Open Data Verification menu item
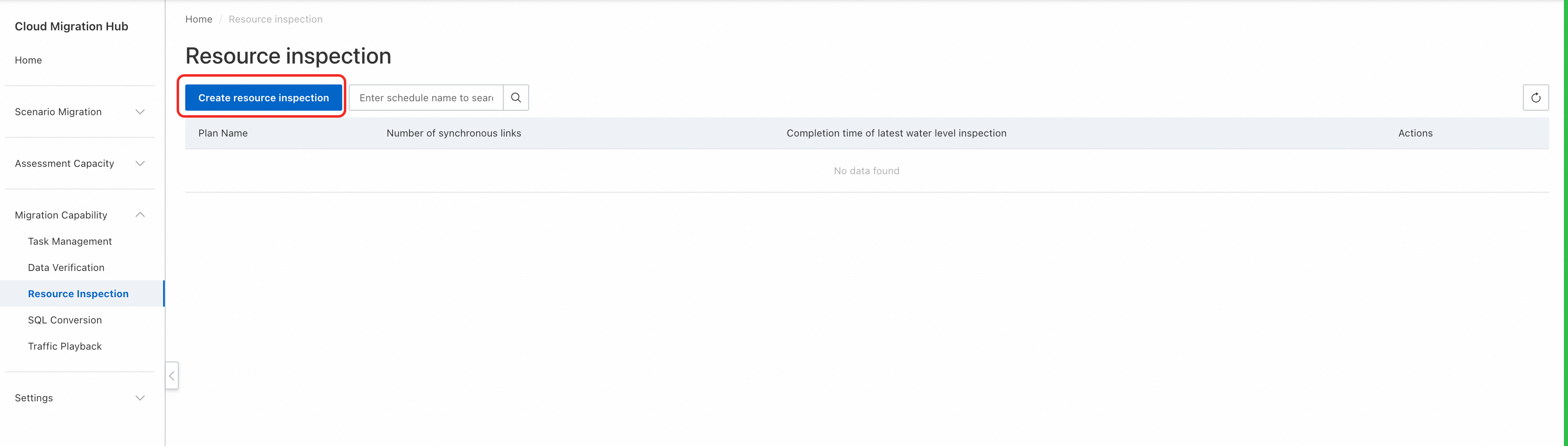Viewport: 1568px width, 446px height. pos(66,268)
